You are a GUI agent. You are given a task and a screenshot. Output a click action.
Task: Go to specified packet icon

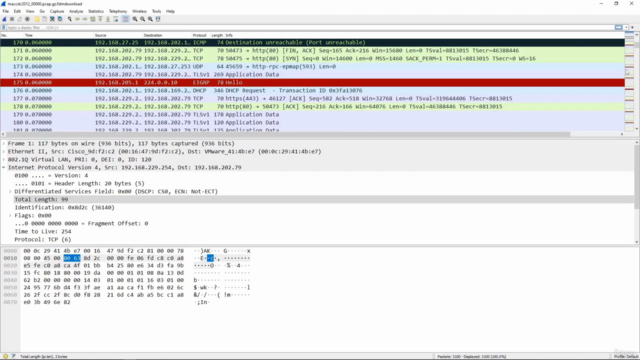click(93, 19)
